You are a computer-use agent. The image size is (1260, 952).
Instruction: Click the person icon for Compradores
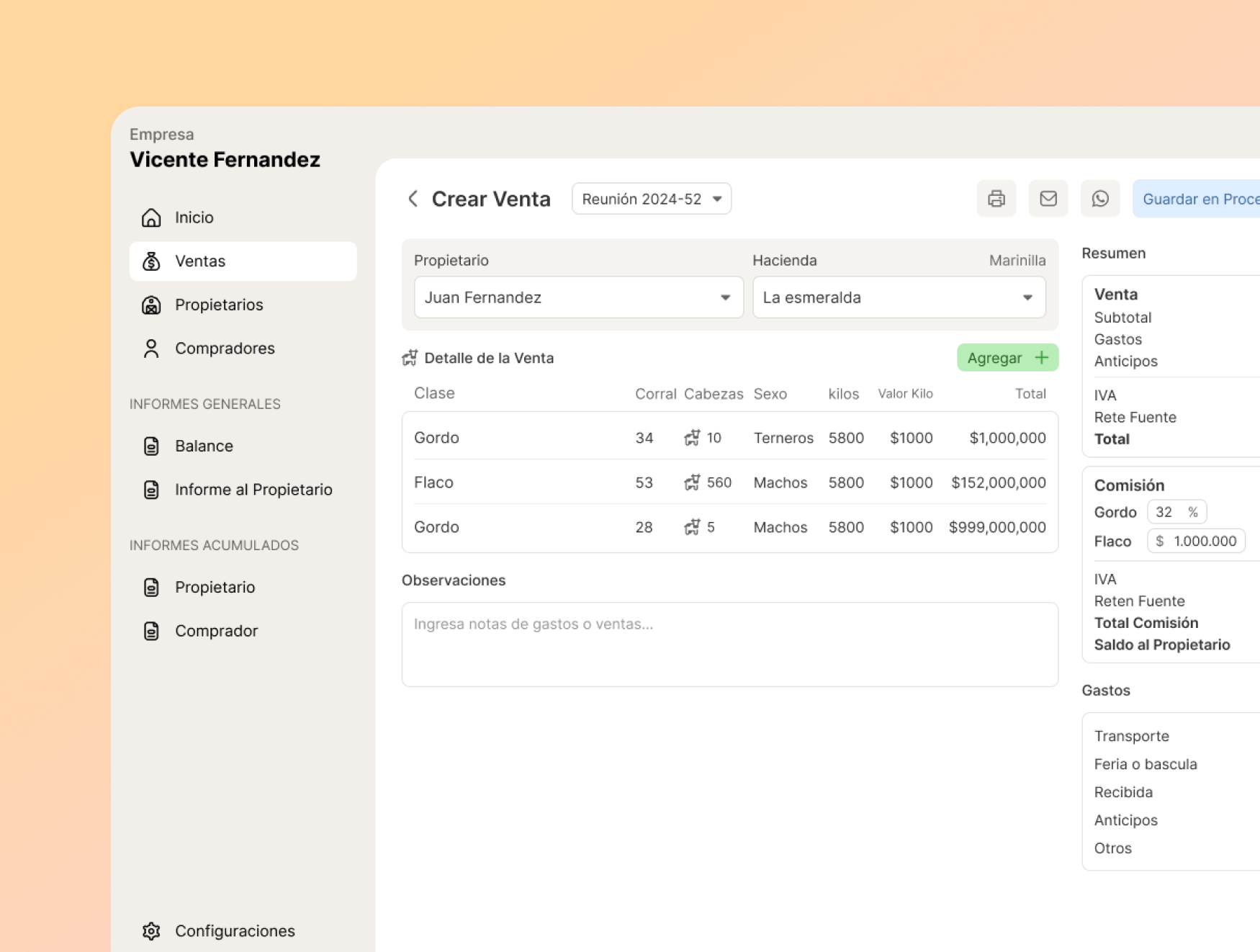tap(151, 349)
